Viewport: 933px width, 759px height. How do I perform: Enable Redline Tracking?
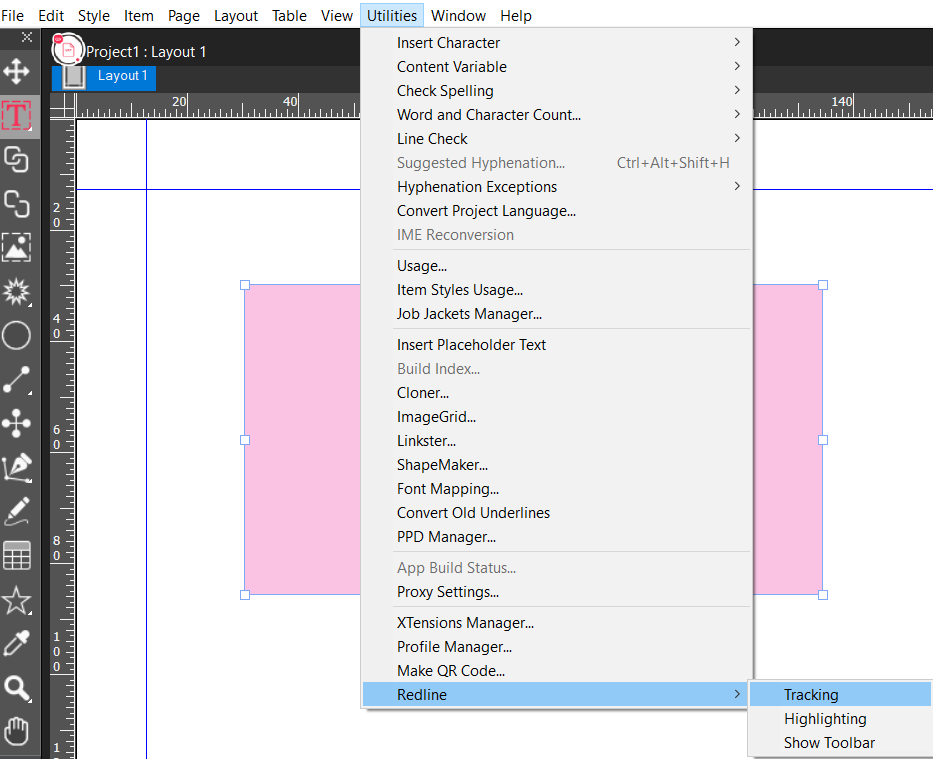[811, 694]
